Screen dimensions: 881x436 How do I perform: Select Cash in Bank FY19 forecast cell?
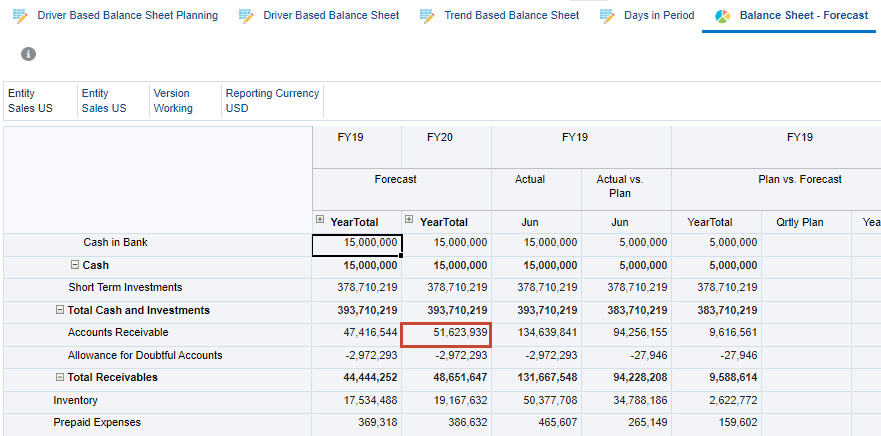click(356, 243)
